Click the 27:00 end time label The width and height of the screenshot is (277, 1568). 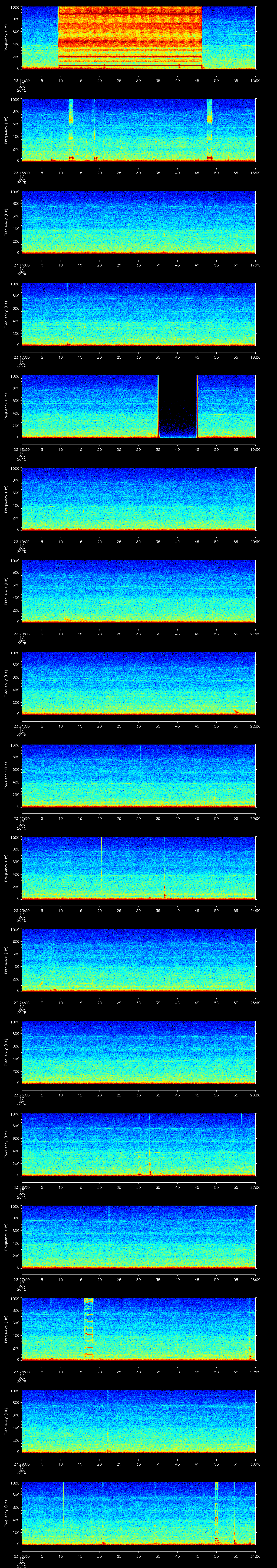[x=256, y=1187]
